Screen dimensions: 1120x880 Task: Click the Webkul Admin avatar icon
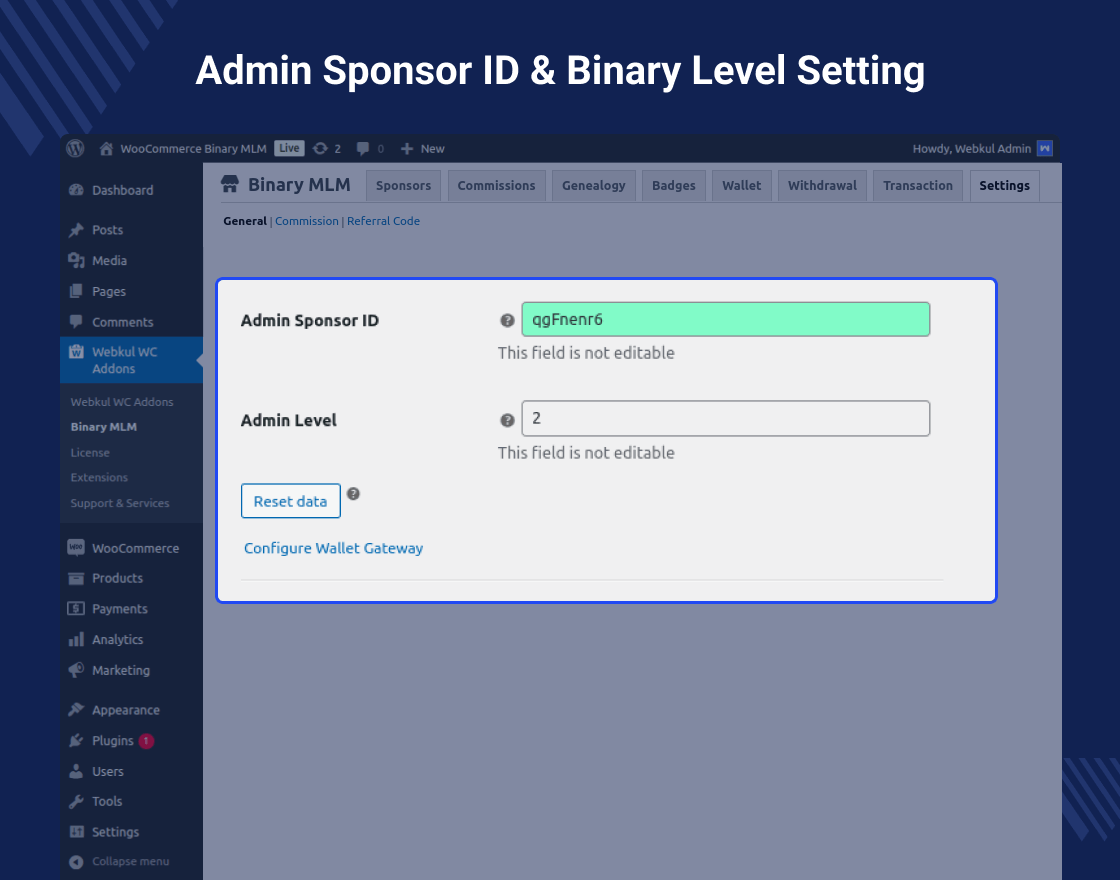[1045, 149]
